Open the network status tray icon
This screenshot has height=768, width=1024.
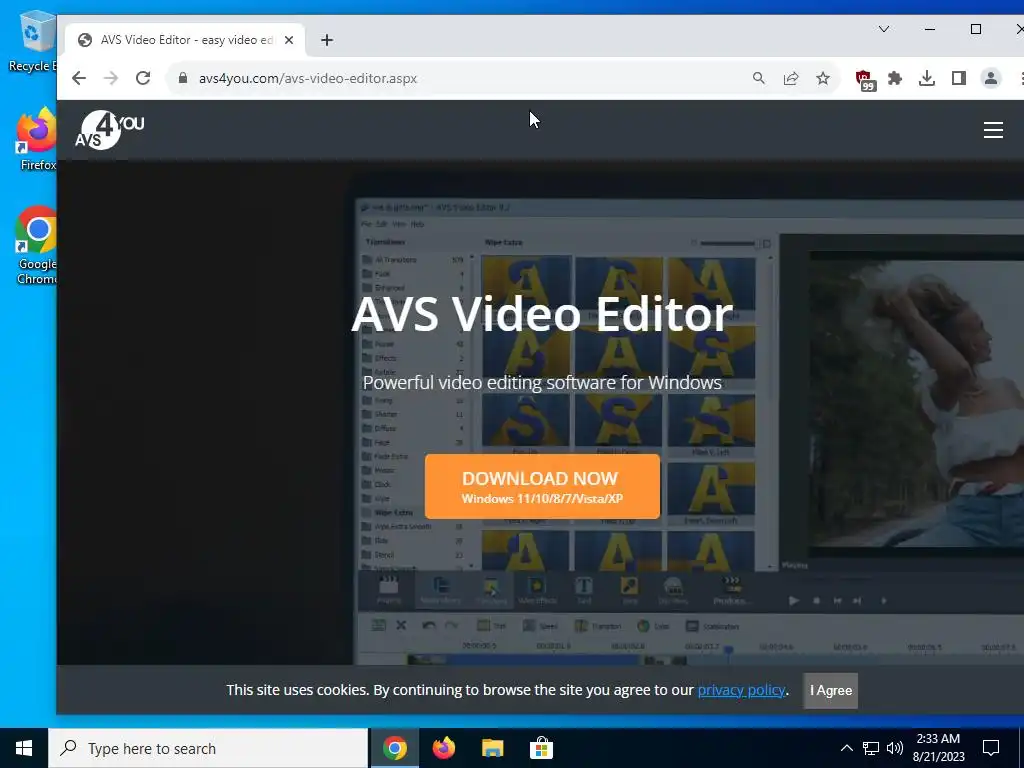(871, 748)
